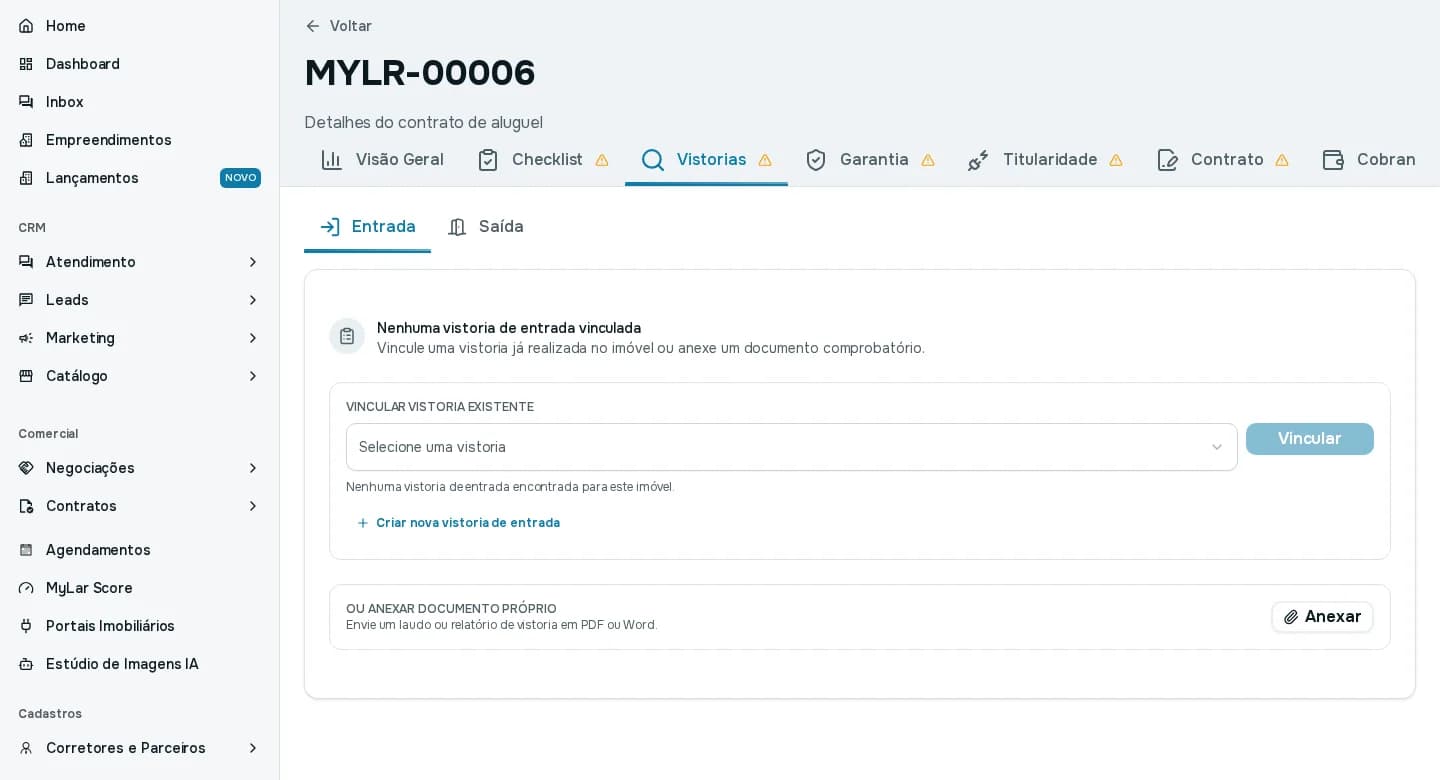Image resolution: width=1440 pixels, height=780 pixels.
Task: Click the clipboard icon beside Nenhuma vistoria
Action: pos(347,336)
